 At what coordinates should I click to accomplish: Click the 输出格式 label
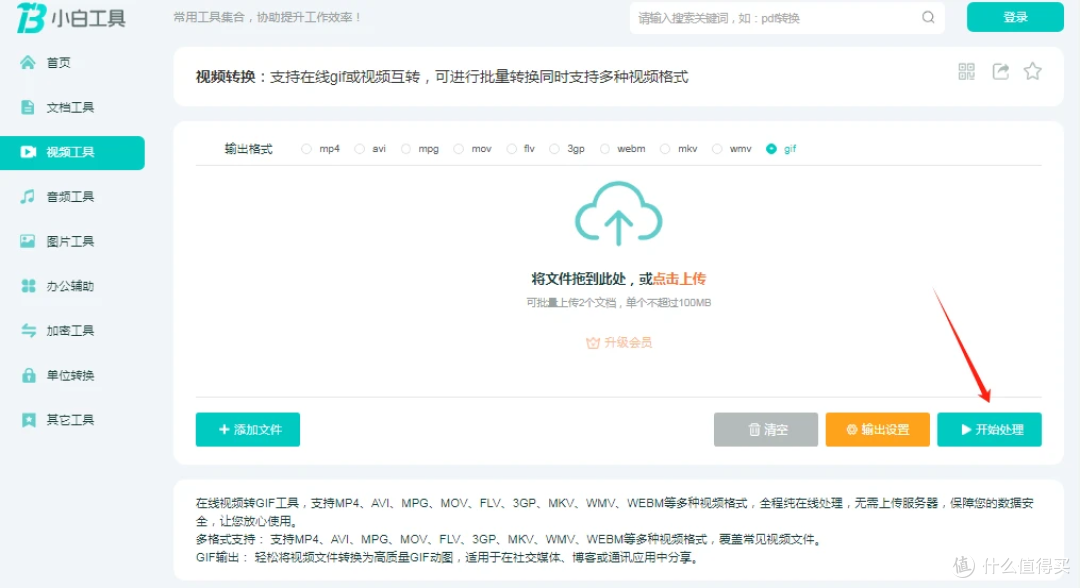(x=249, y=149)
